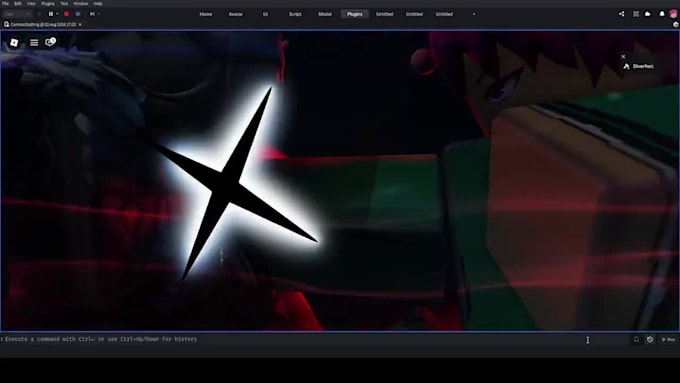Switch to the Script ribbon tab
The width and height of the screenshot is (680, 383).
click(x=295, y=14)
